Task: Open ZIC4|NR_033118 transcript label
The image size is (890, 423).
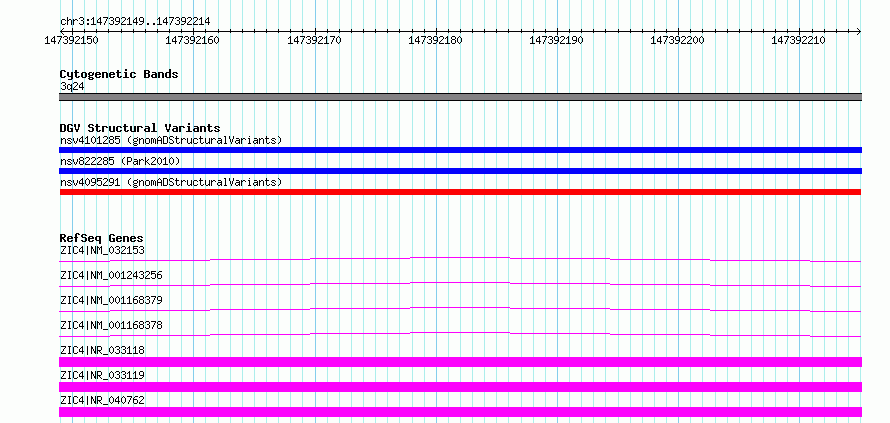Action: (102, 350)
